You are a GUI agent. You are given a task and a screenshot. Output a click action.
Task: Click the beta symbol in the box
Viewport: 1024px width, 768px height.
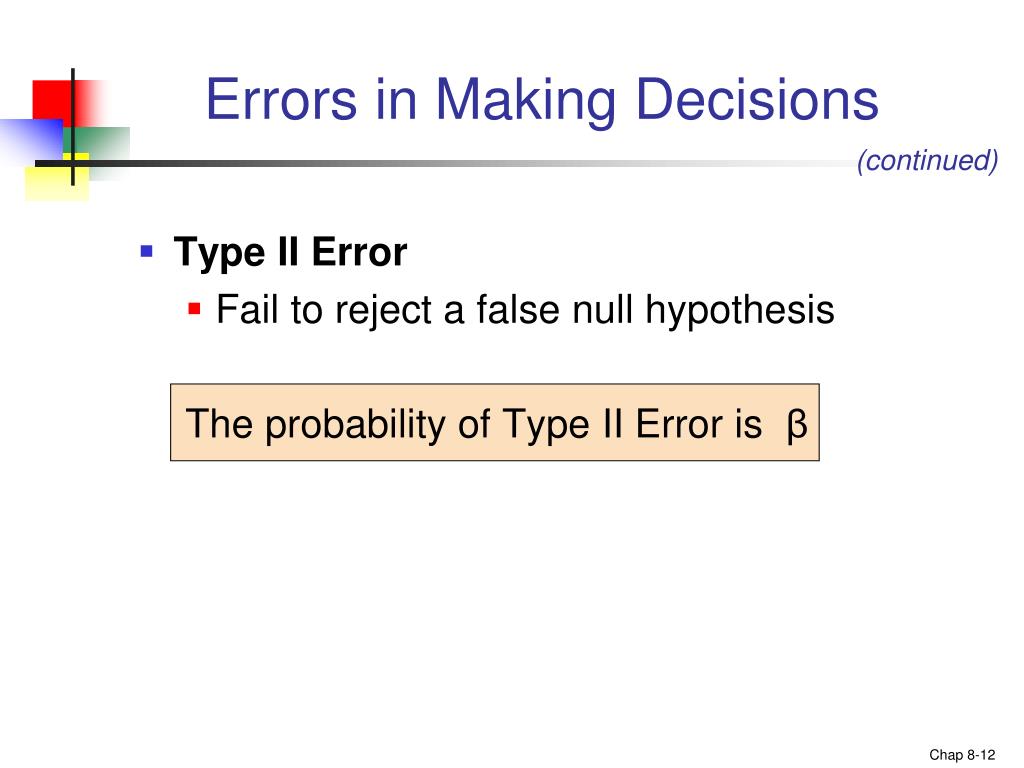click(797, 425)
